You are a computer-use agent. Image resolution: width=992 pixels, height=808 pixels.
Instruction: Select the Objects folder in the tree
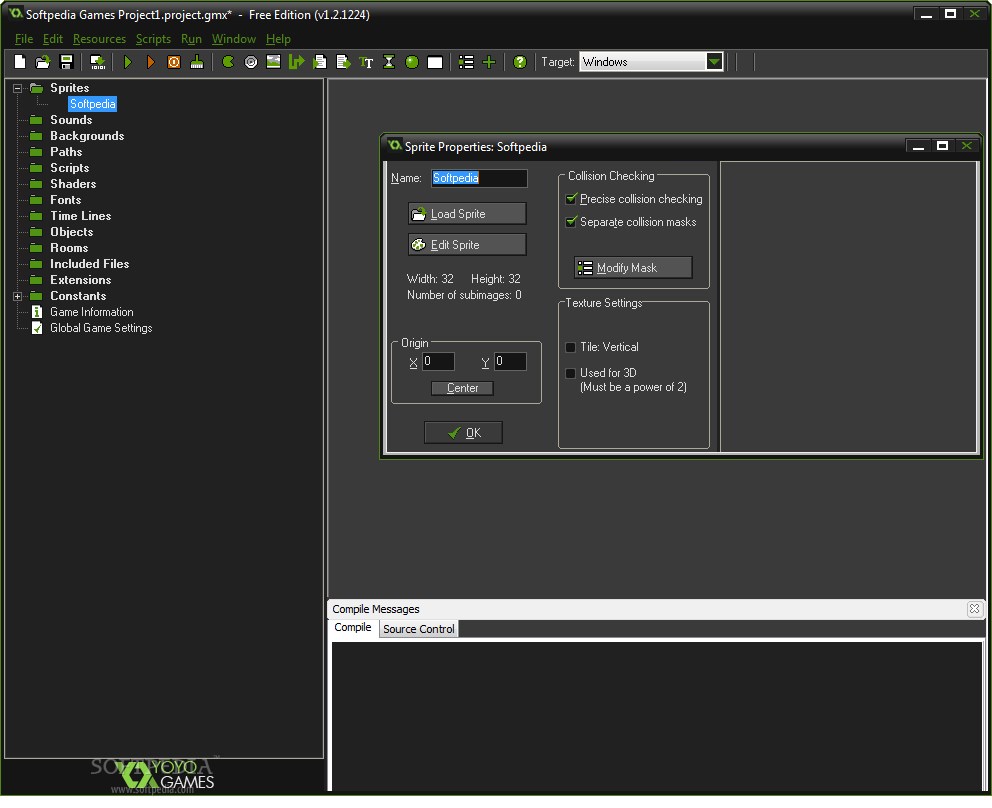tap(71, 232)
